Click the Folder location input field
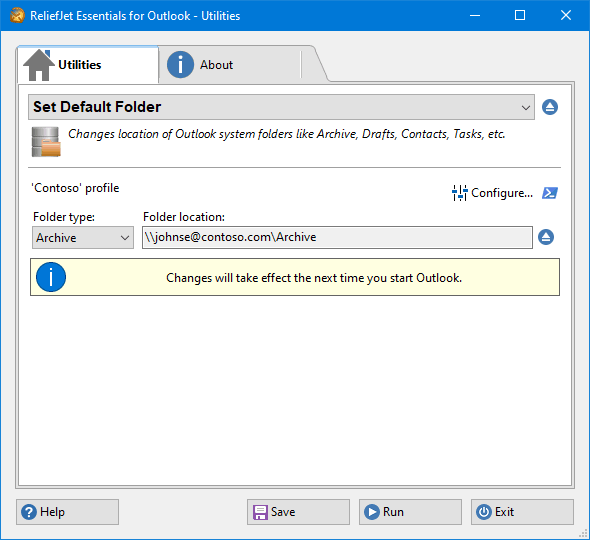 point(337,237)
